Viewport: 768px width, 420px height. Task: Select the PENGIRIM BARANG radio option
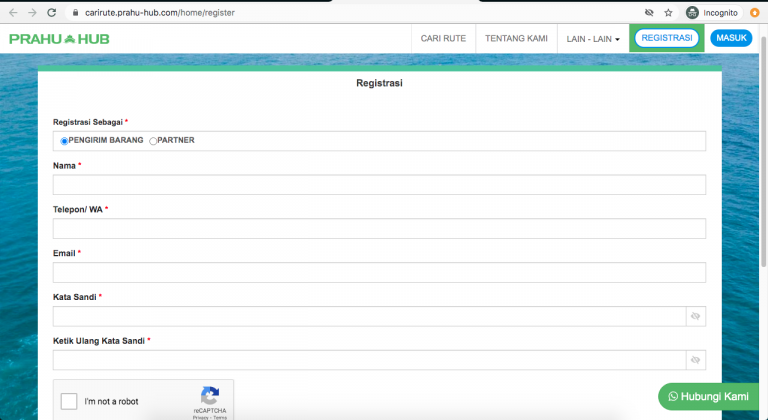64,141
